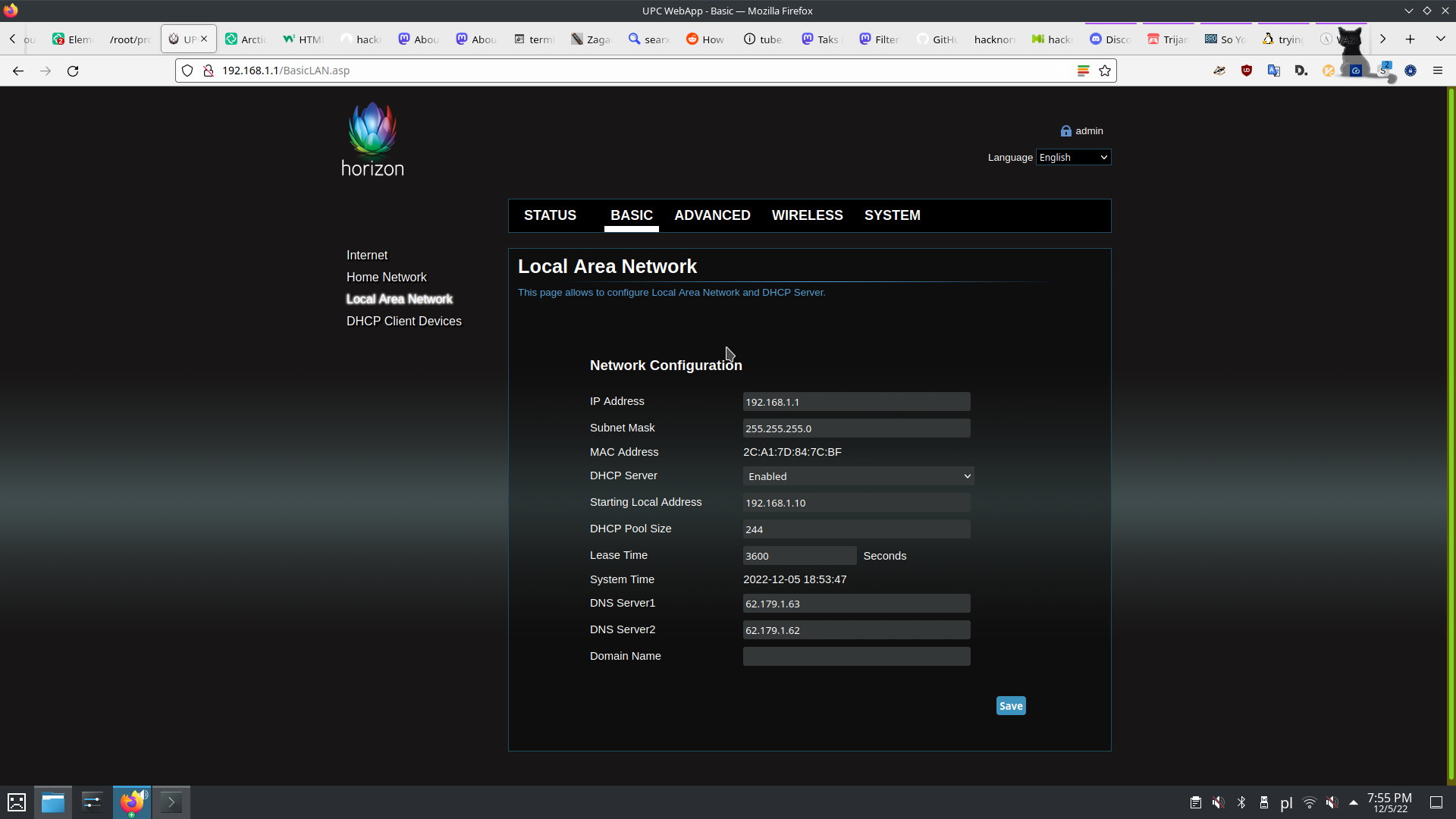Click the admin lock icon

(1066, 131)
